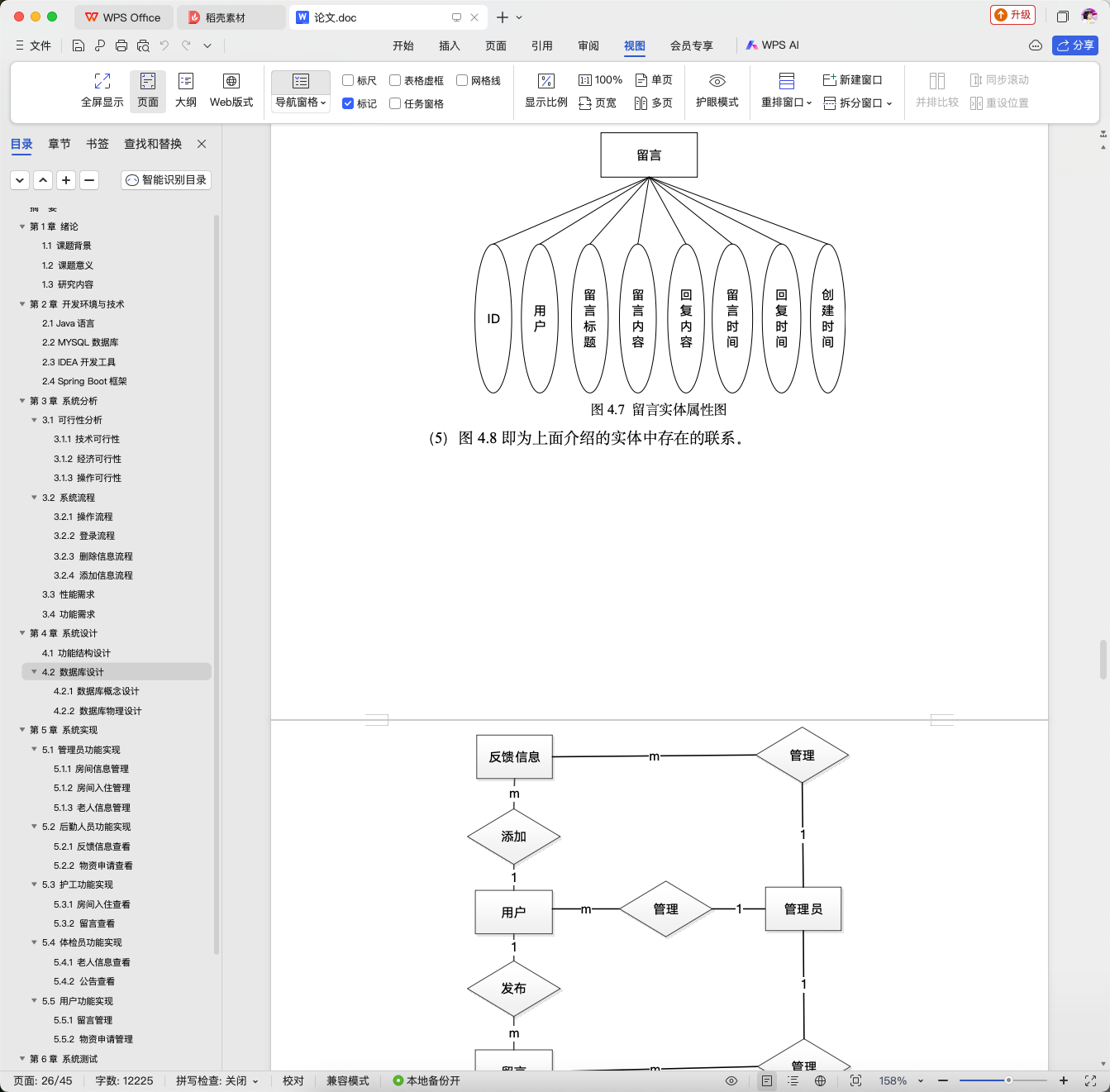Enable the gridlines (网格线) checkbox
Viewport: 1110px width, 1092px height.
pyautogui.click(x=462, y=80)
